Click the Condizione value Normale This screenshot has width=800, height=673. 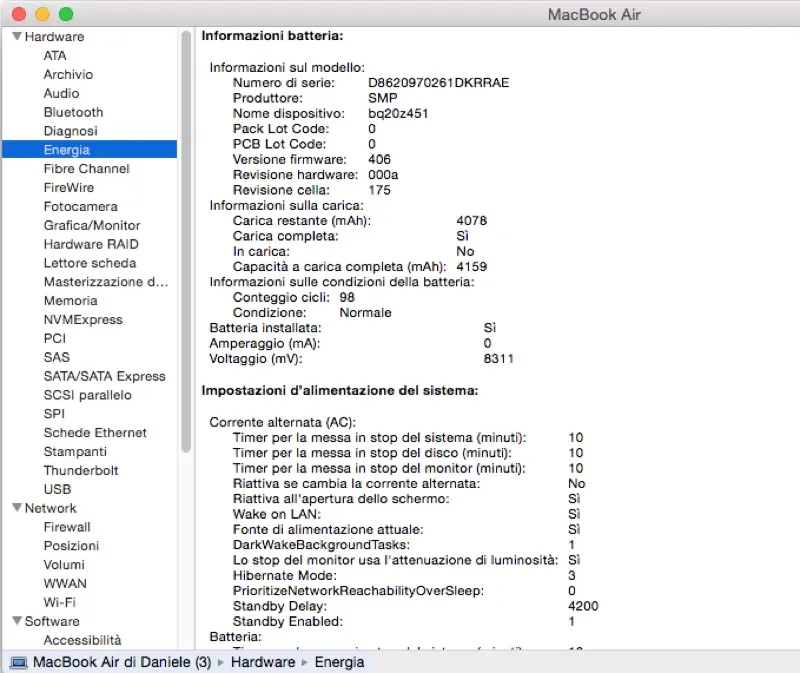click(365, 312)
